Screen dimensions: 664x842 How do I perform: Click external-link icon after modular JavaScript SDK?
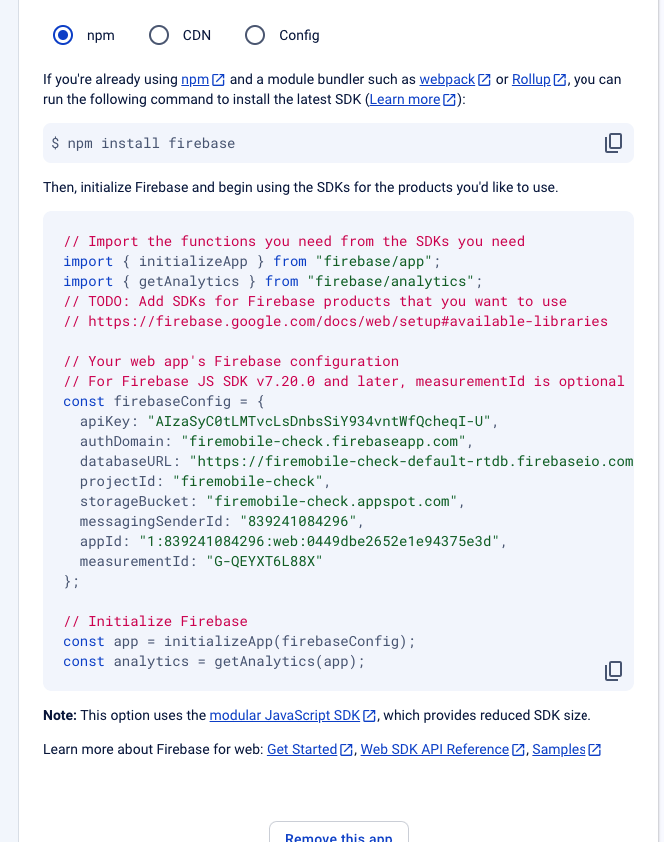tap(369, 715)
